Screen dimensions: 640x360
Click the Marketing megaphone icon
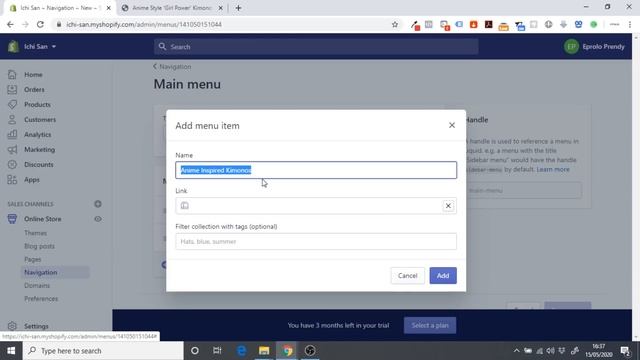coord(12,149)
